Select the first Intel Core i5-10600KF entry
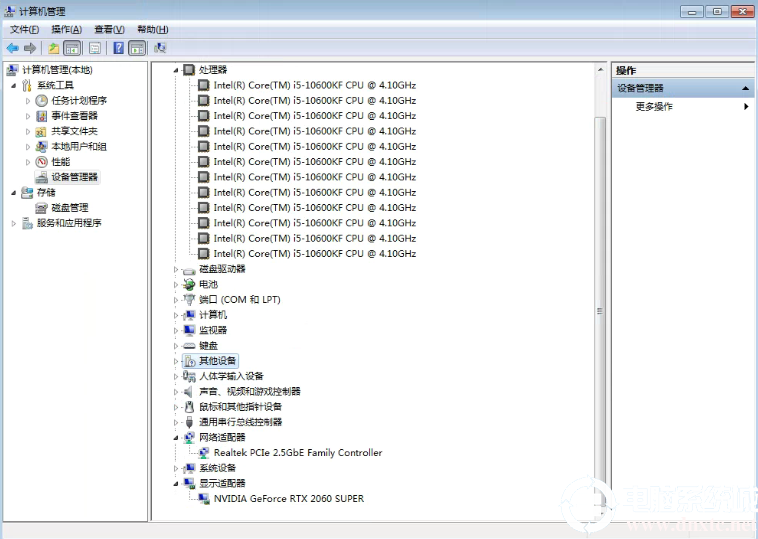 pyautogui.click(x=315, y=86)
